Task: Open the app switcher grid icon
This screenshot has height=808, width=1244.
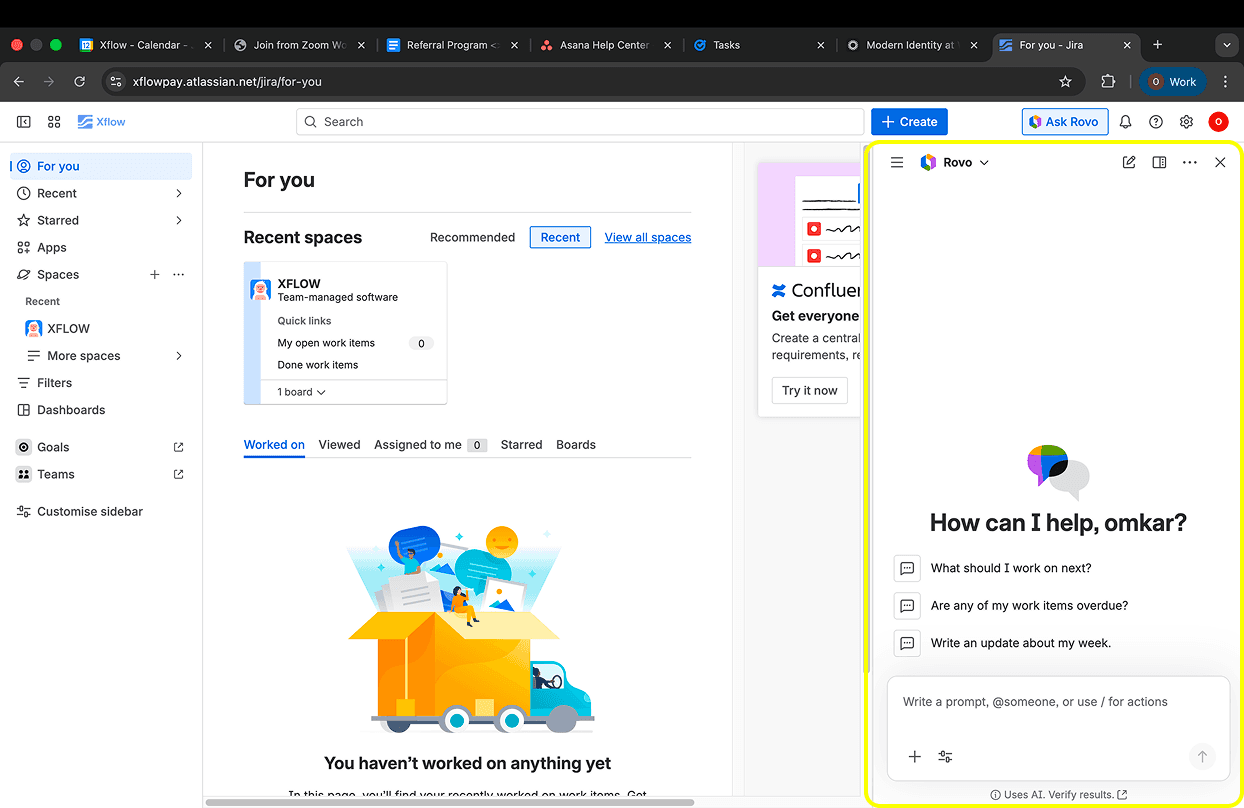Action: 54,122
